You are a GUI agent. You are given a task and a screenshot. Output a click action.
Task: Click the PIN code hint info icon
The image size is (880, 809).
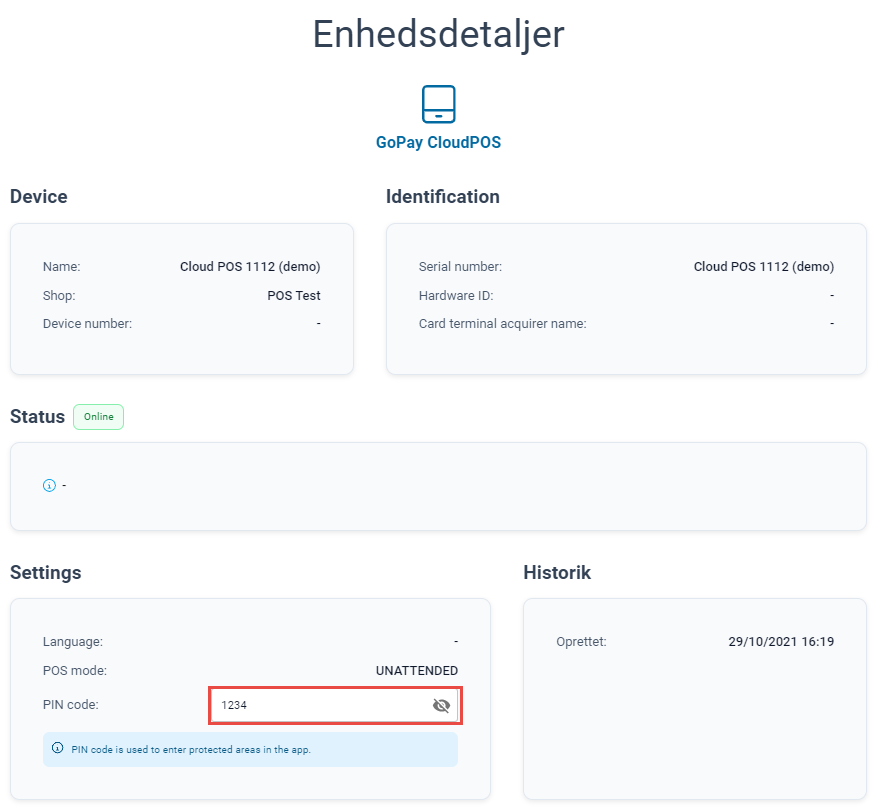point(57,748)
